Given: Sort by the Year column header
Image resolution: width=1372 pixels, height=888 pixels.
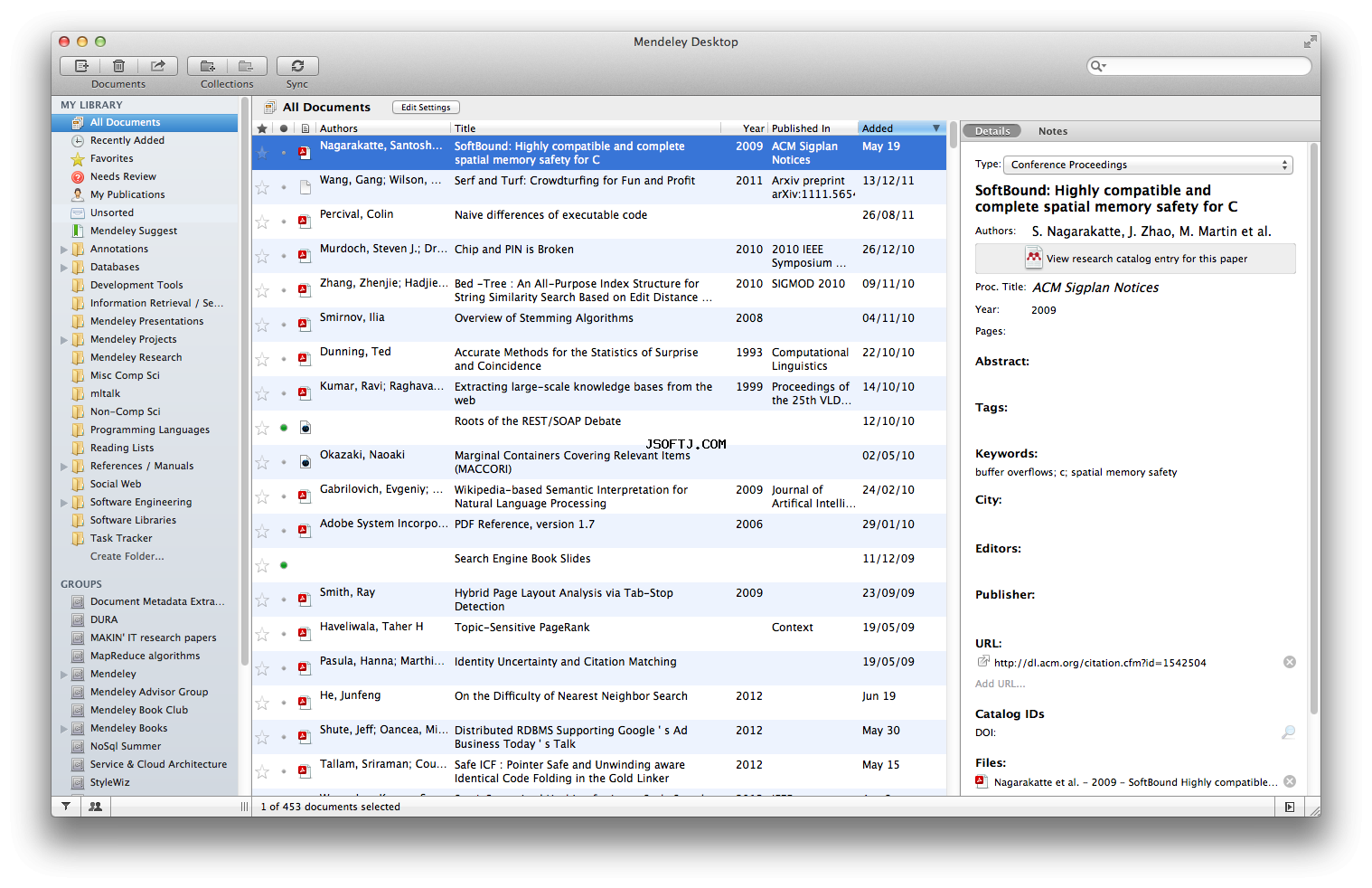Looking at the screenshot, I should (x=744, y=128).
